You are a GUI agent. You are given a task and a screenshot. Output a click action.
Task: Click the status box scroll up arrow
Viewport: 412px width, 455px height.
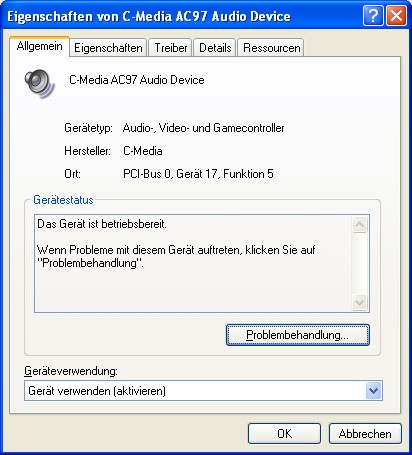pos(359,225)
